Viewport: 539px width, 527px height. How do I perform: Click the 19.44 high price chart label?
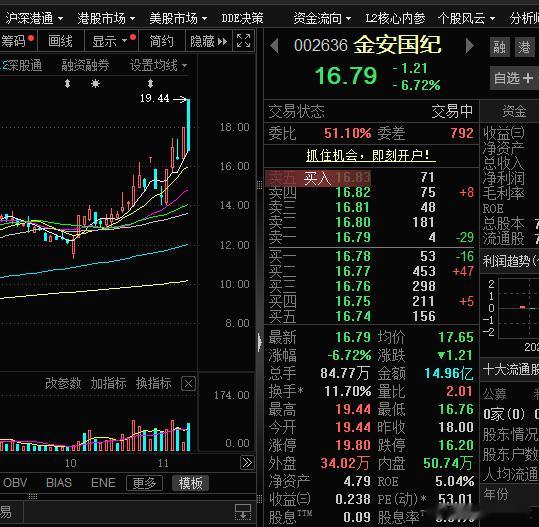click(154, 99)
